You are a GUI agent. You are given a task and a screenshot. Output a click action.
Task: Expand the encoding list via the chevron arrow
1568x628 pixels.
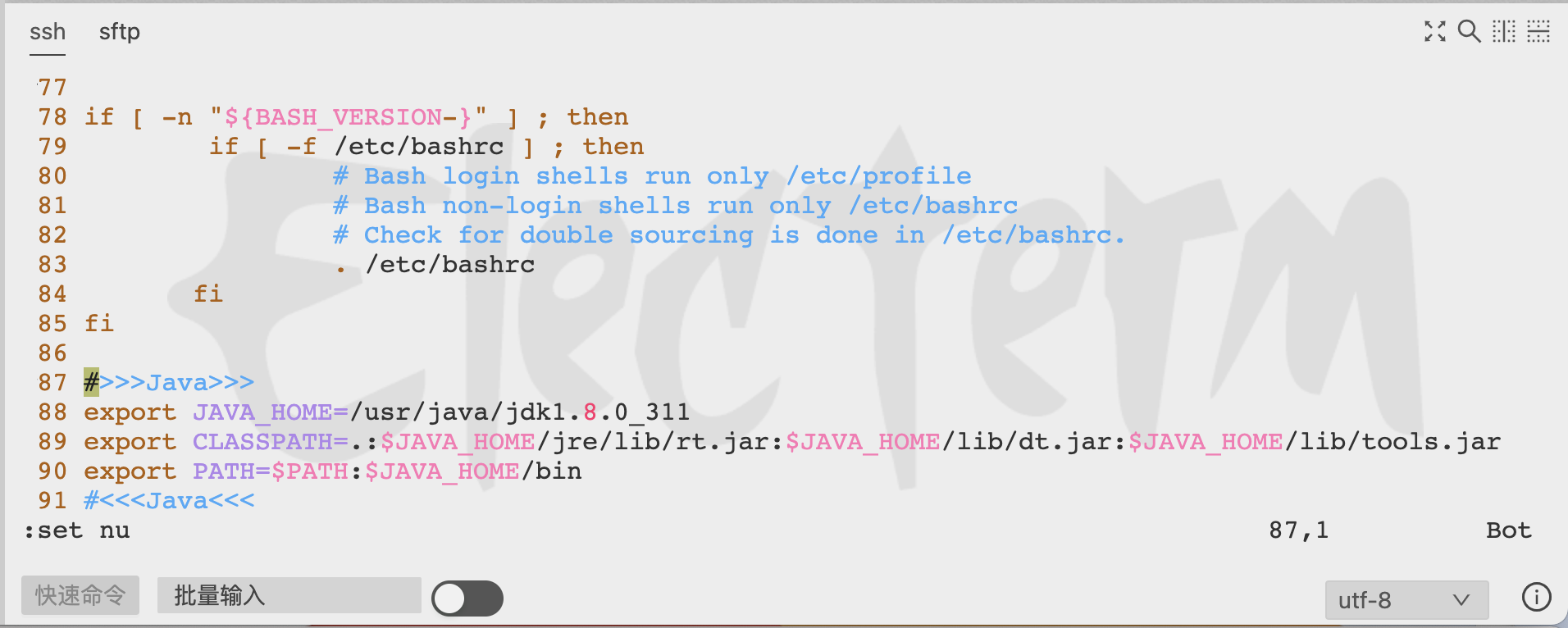1461,600
